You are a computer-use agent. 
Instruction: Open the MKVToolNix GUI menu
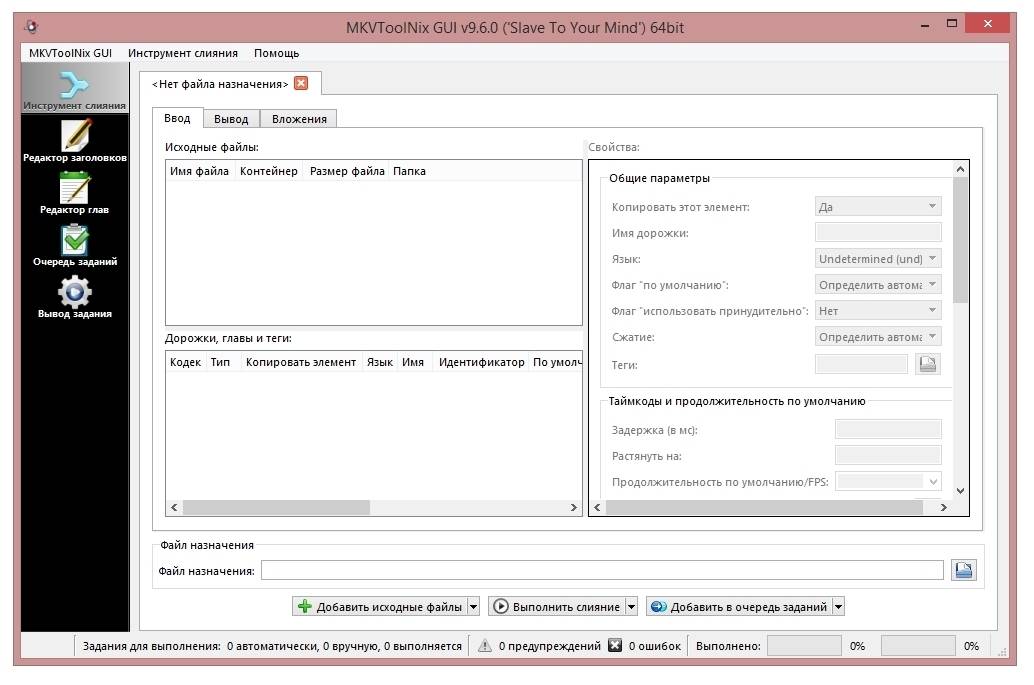pos(71,53)
